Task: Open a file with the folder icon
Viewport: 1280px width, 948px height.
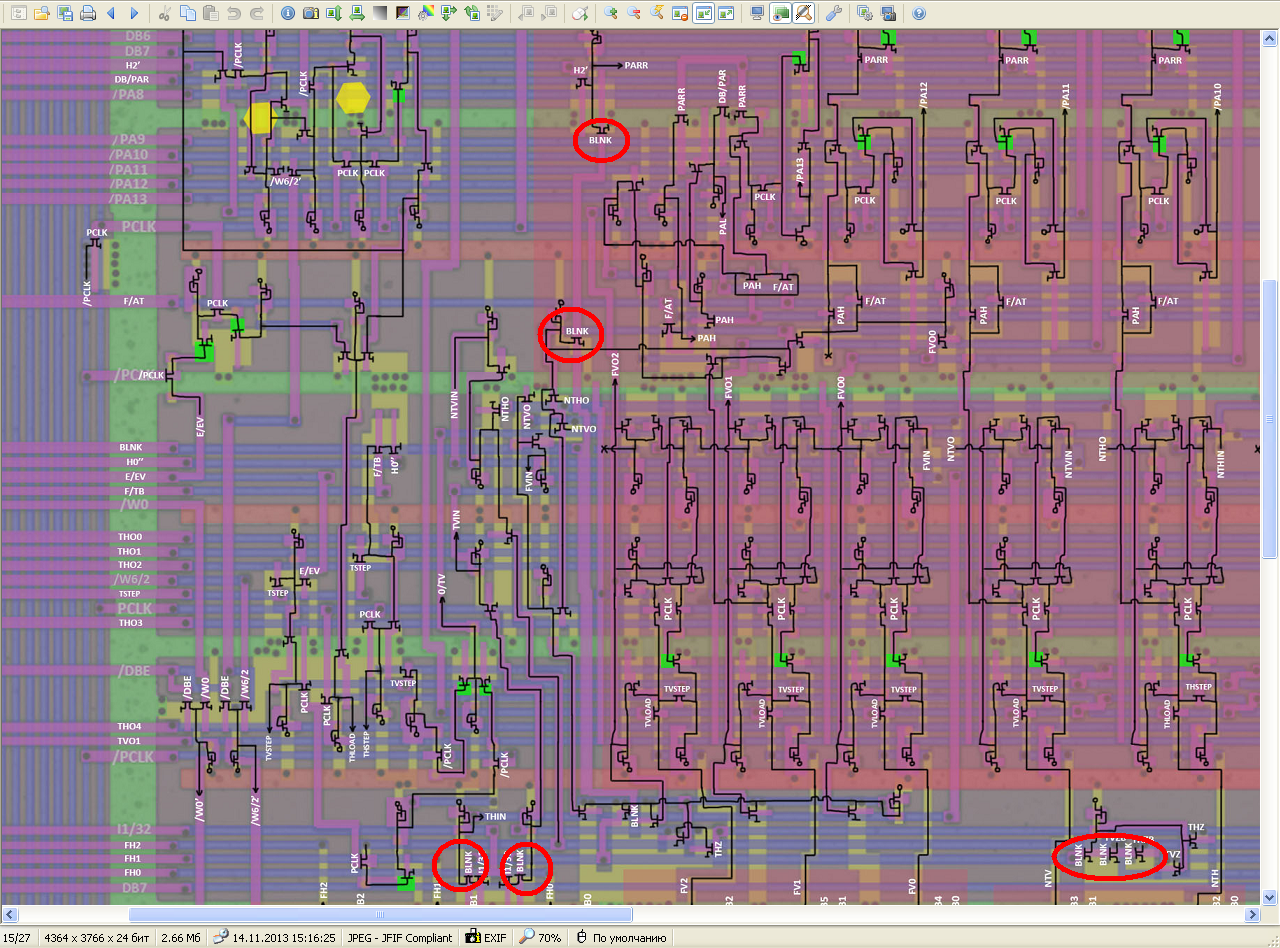Action: tap(41, 14)
